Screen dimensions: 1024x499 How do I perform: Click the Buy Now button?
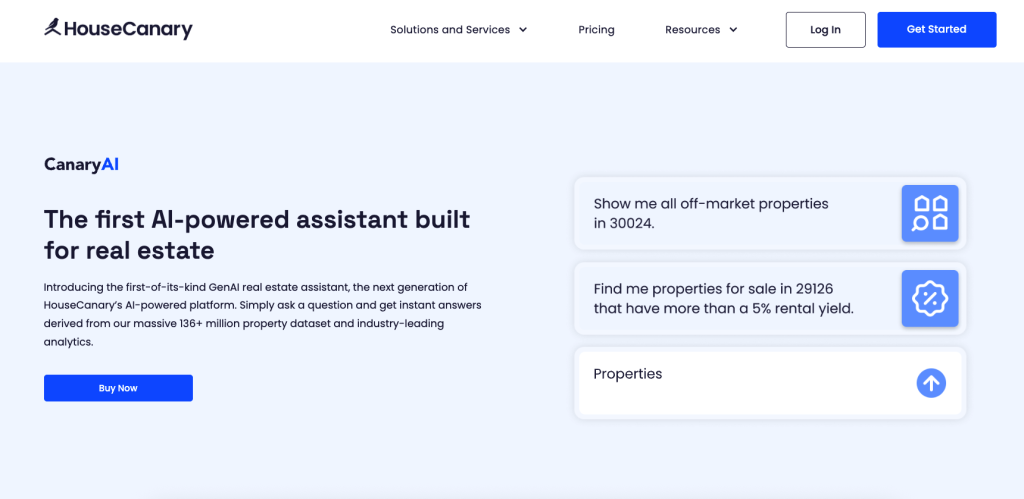[118, 388]
